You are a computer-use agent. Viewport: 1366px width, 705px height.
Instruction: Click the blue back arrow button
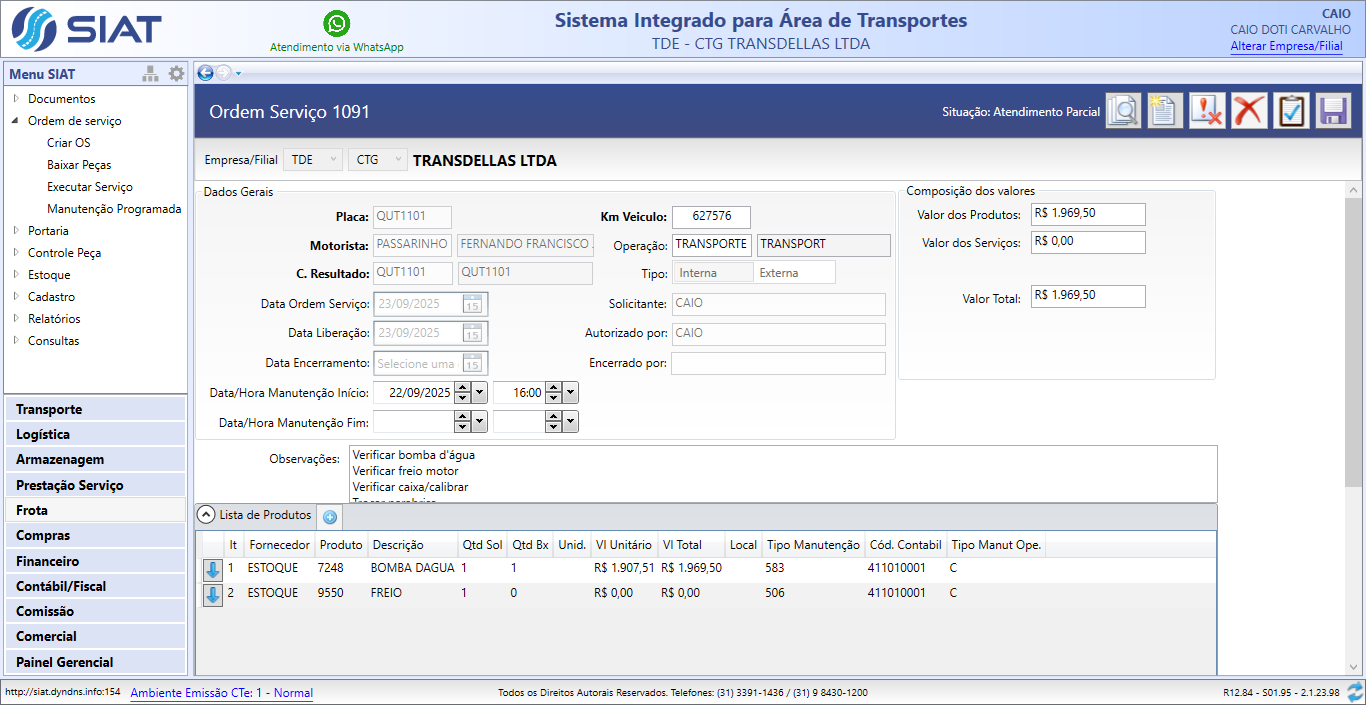point(205,72)
